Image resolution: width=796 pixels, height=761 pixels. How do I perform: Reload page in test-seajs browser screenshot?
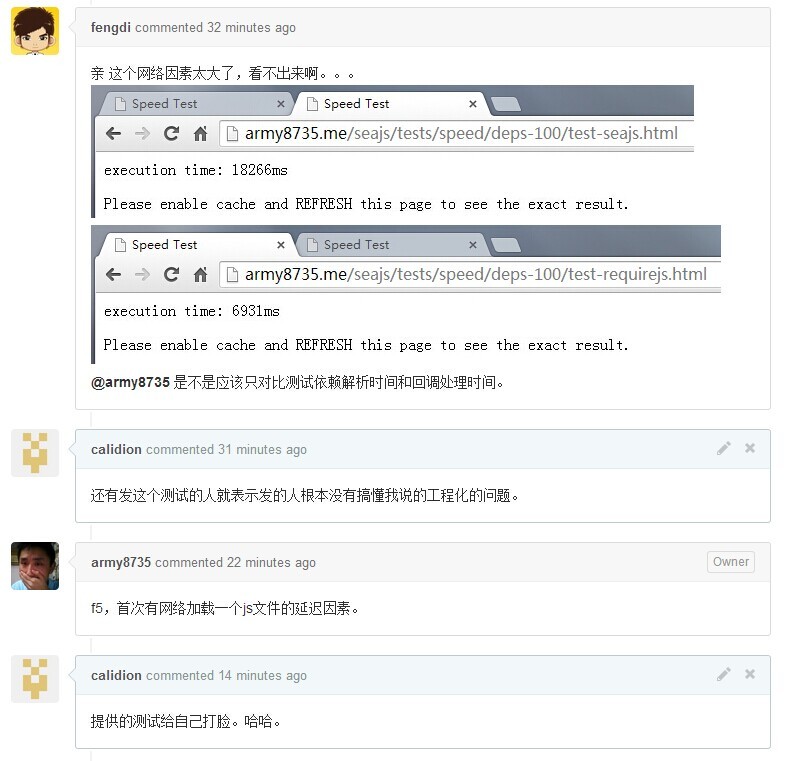pos(172,134)
